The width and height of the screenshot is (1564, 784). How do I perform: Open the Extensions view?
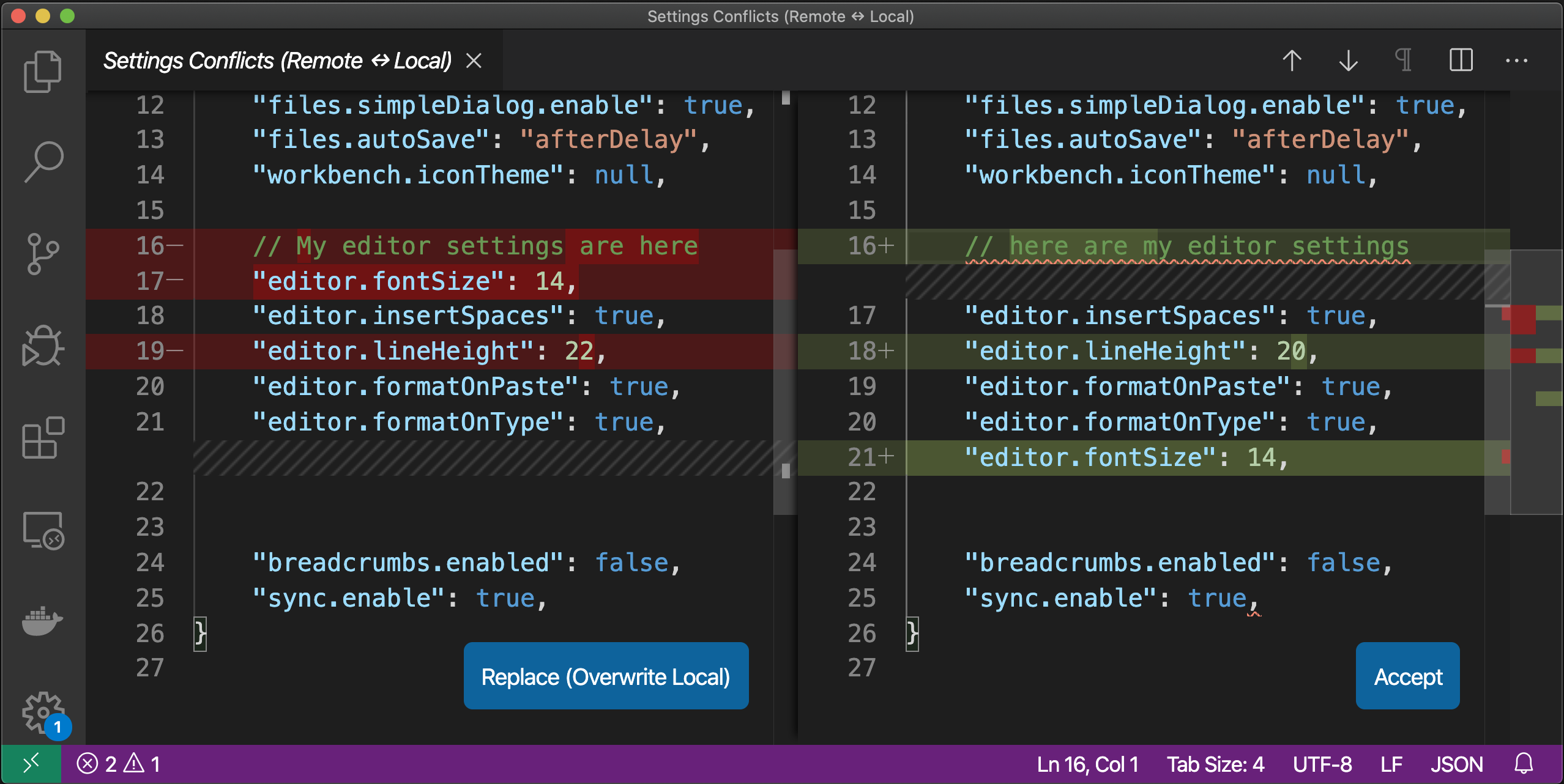43,437
